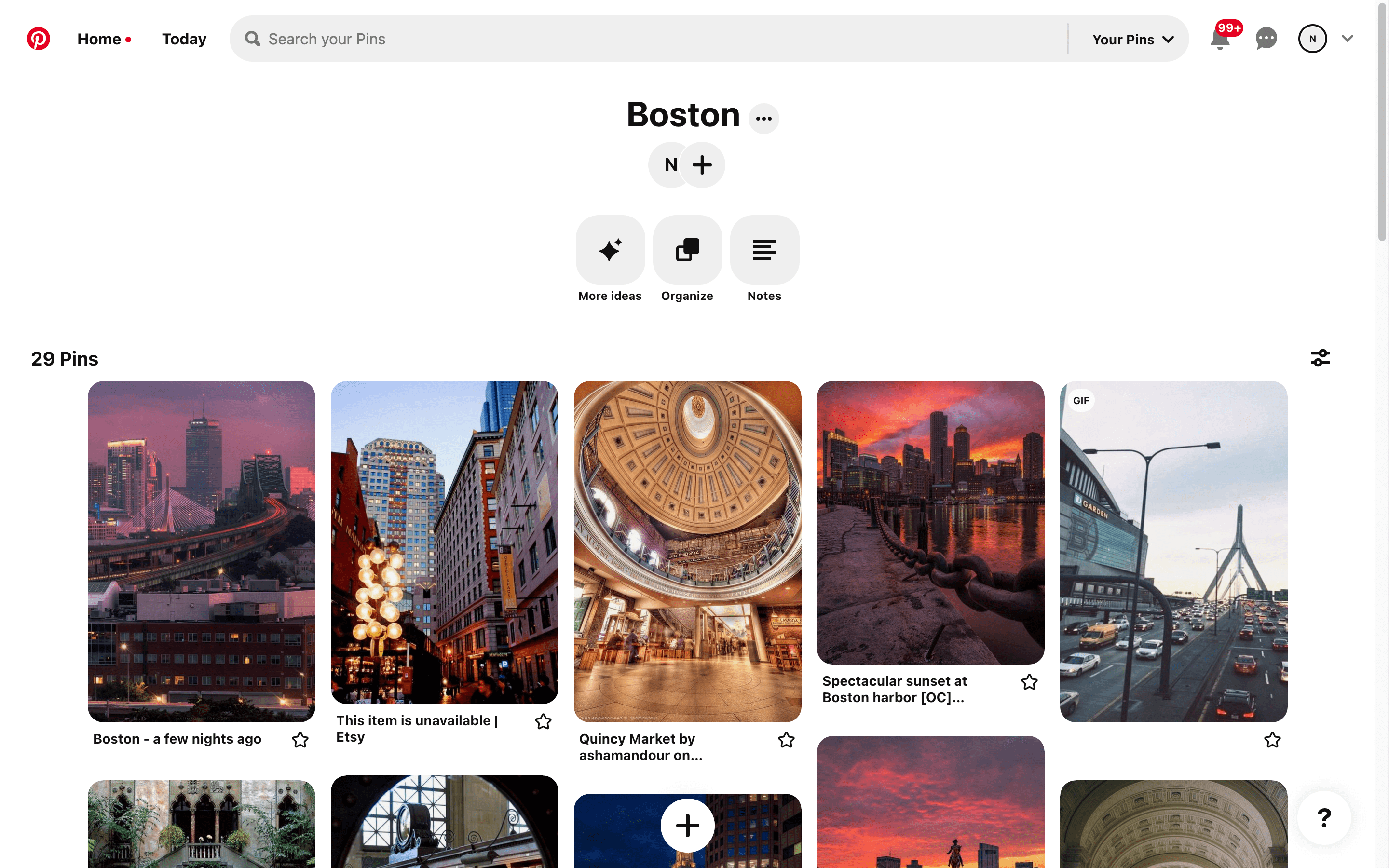Viewport: 1389px width, 868px height.
Task: Switch to the Today tab
Action: (184, 39)
